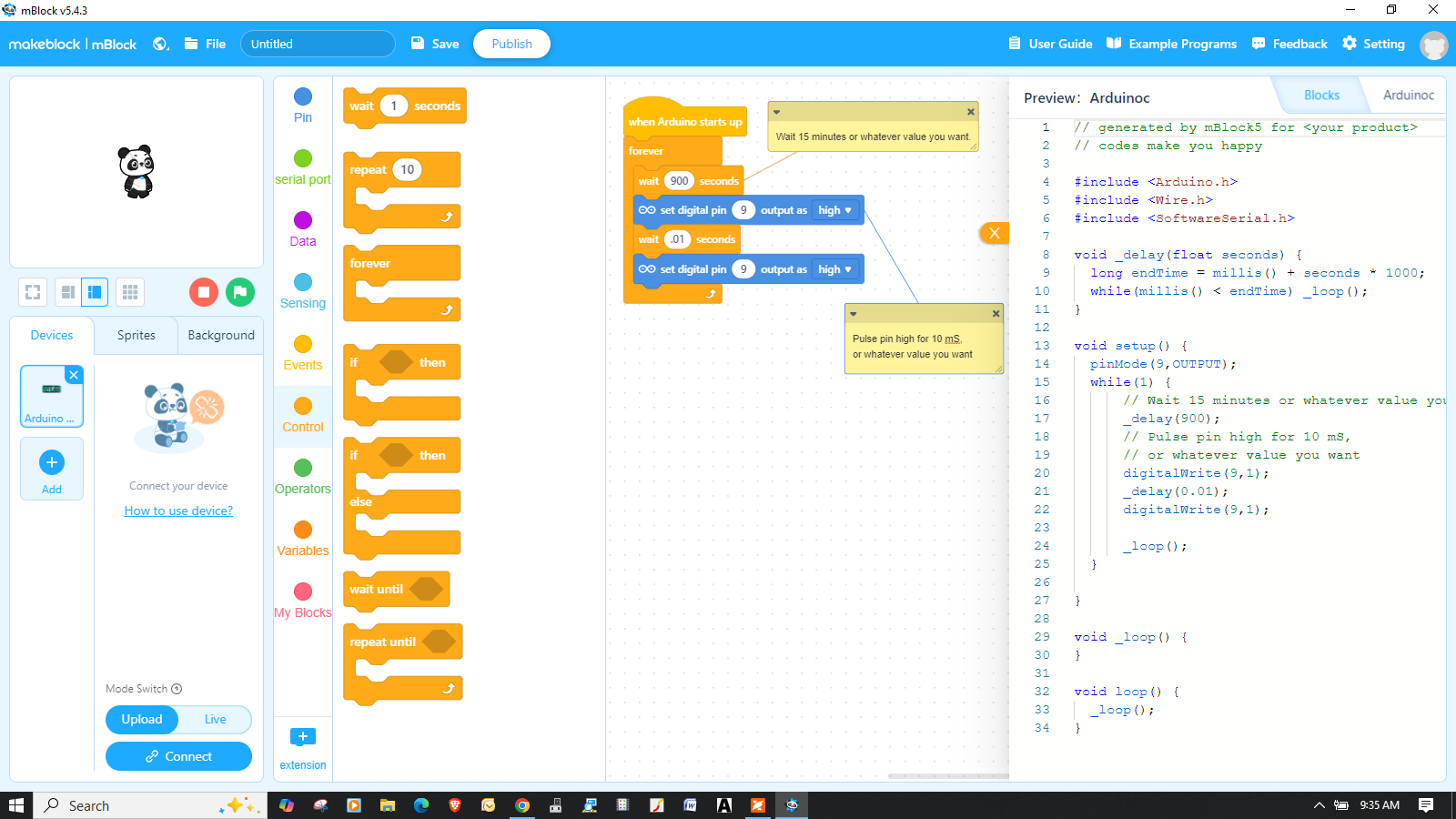Screen dimensions: 1456x819
Task: Open the extension add button
Action: [303, 737]
